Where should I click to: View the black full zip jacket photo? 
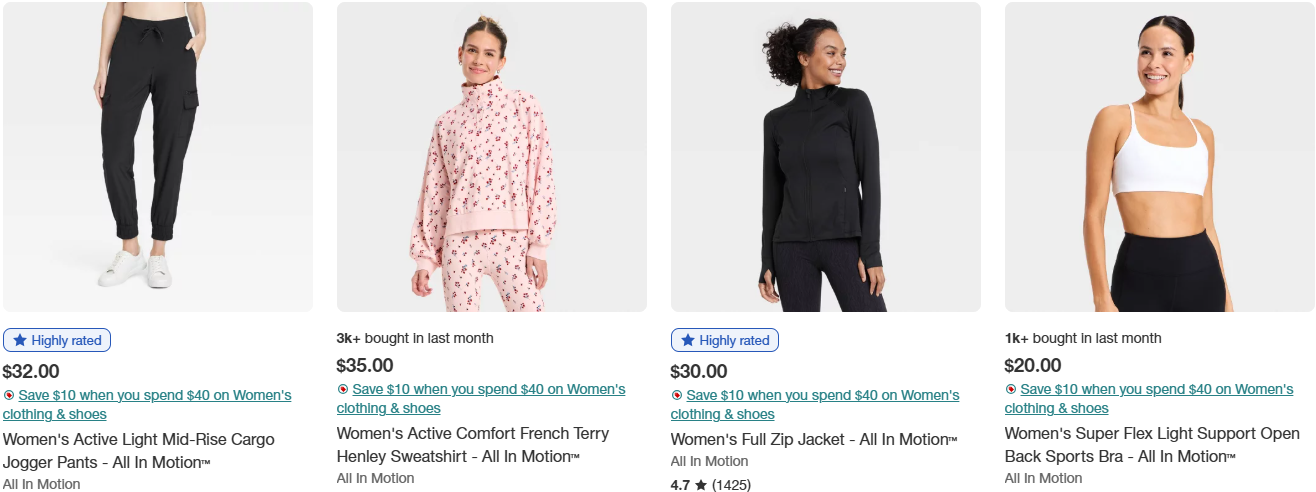[825, 157]
